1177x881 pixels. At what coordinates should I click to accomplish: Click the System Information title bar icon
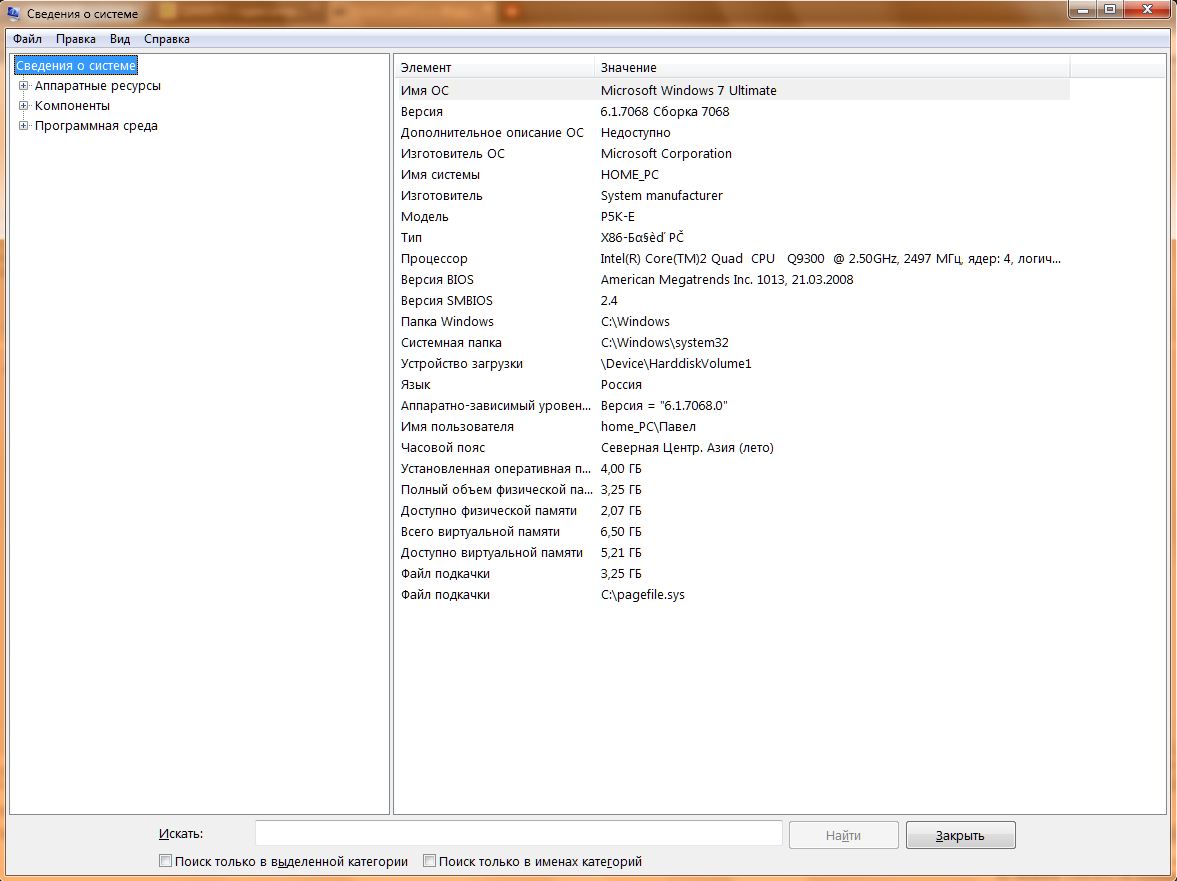pos(13,13)
